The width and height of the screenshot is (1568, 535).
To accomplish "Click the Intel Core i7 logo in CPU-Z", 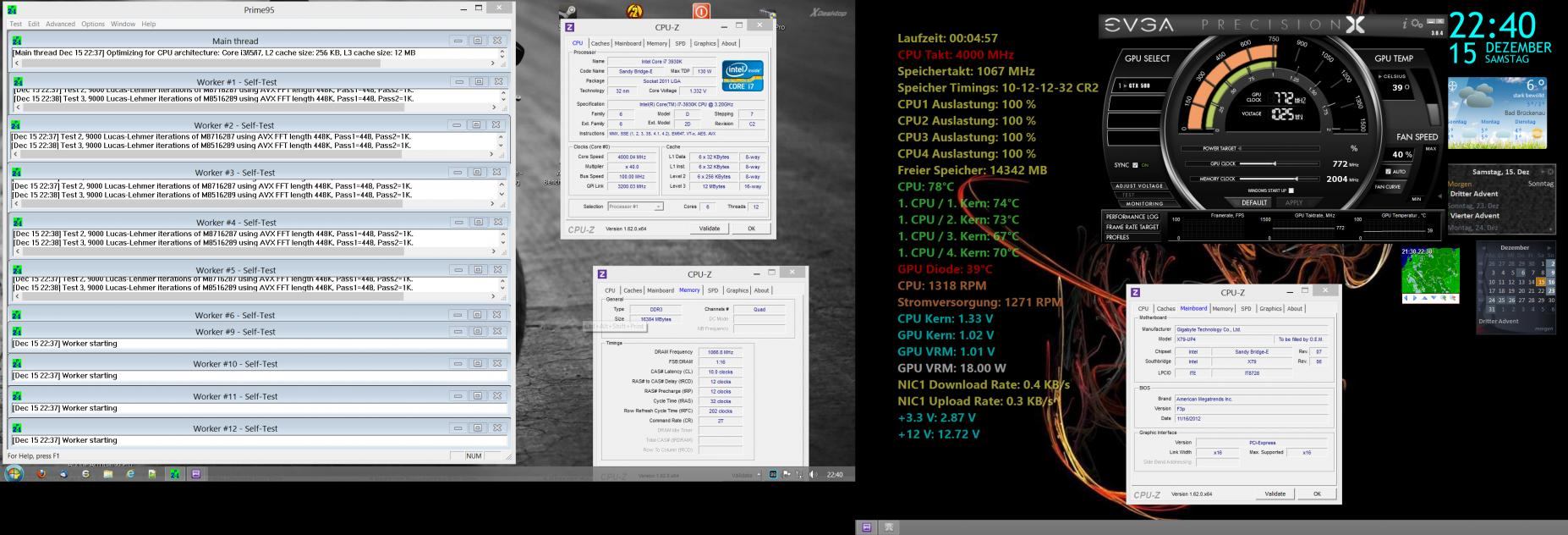I will (743, 75).
